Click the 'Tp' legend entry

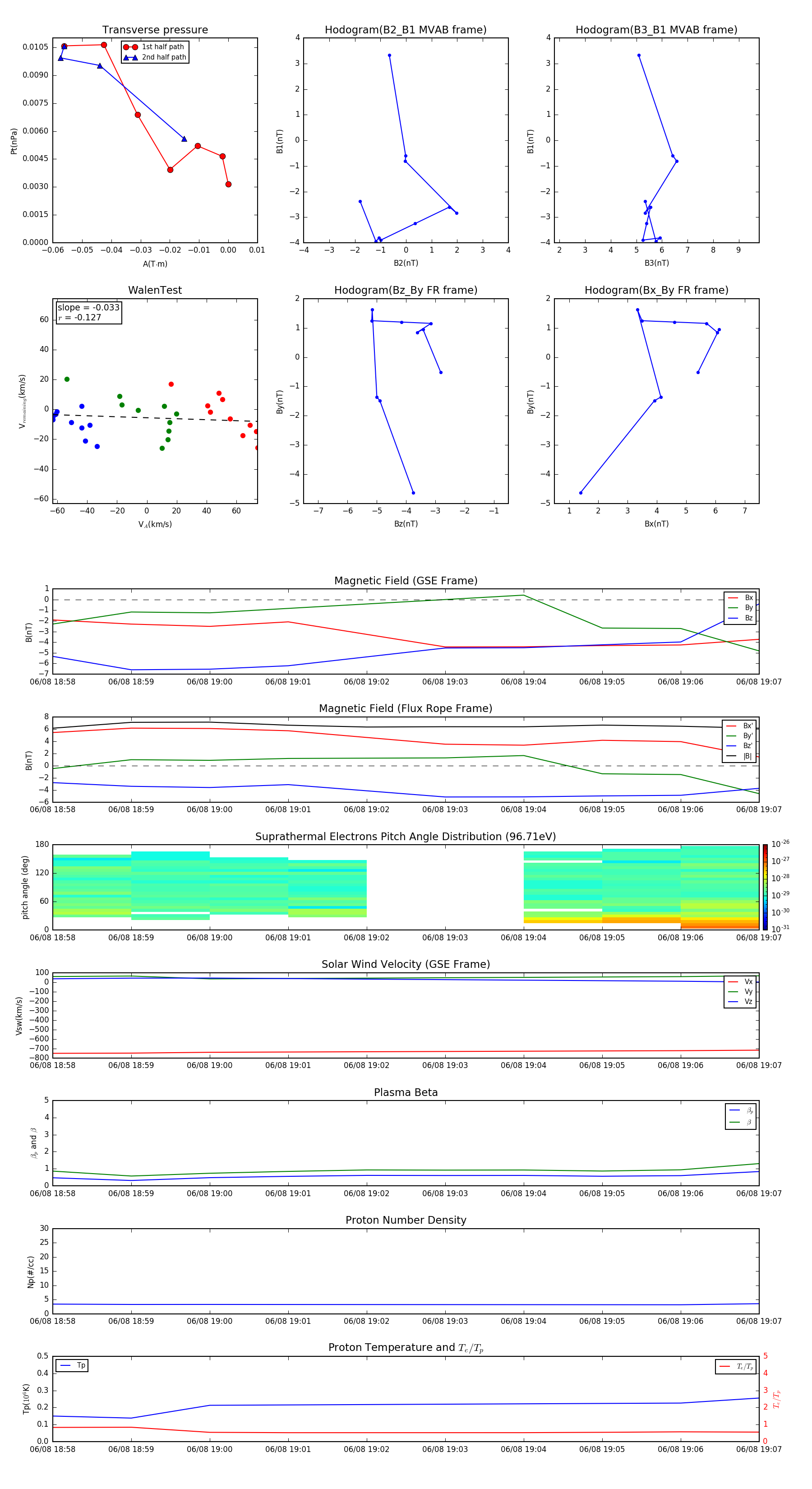(73, 1365)
